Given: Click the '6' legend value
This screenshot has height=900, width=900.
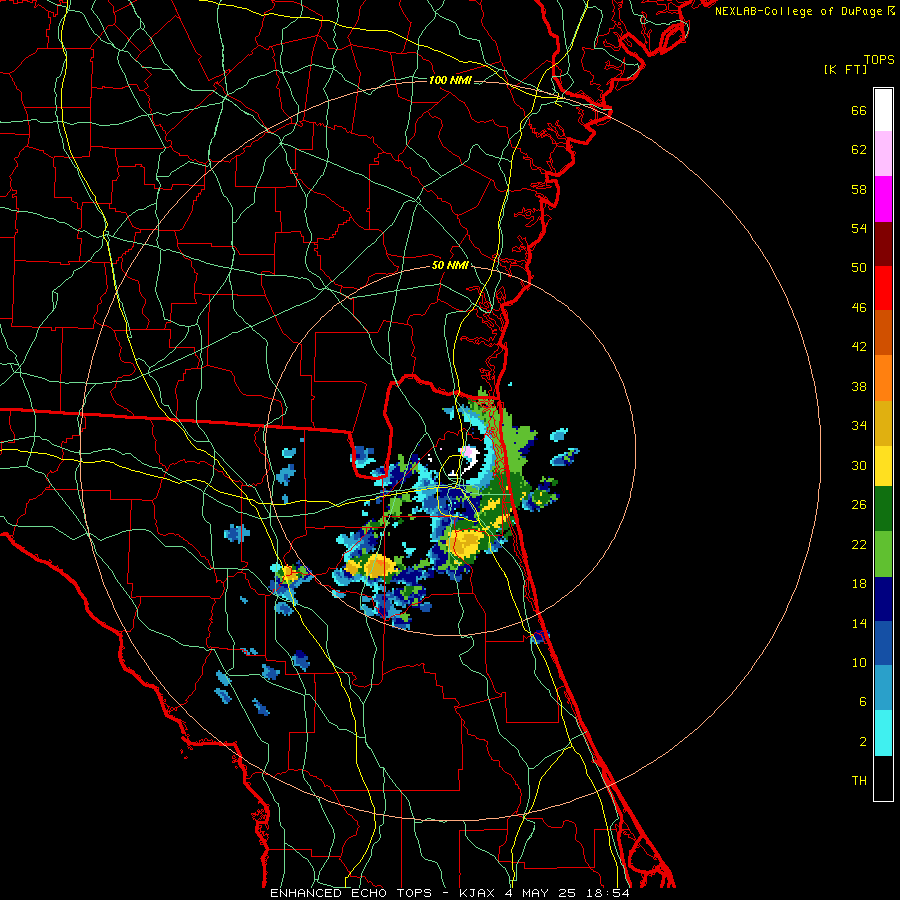Looking at the screenshot, I should coord(863,702).
